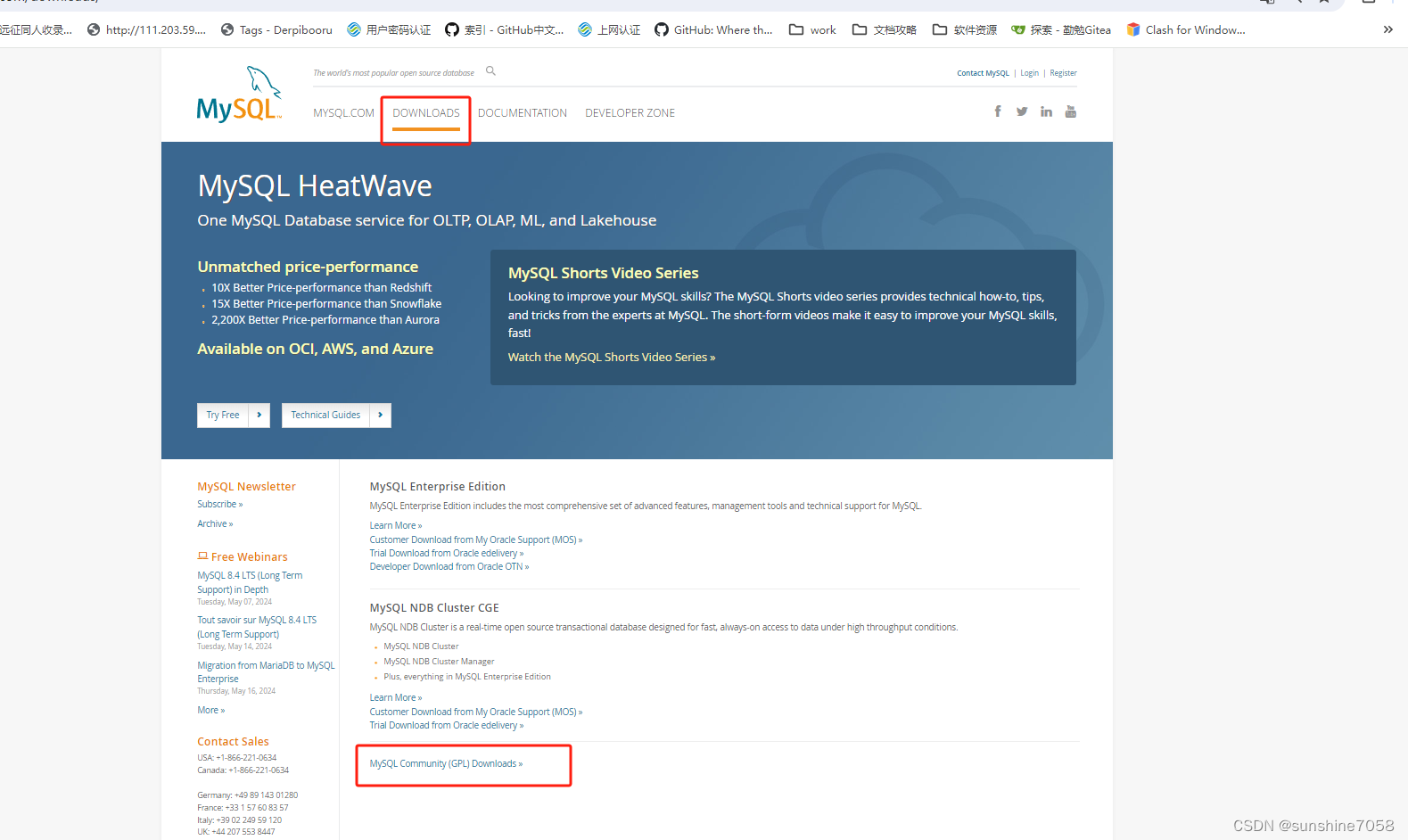Open the 探索 - 勤勉Gitea bookmark
Viewport: 1408px width, 840px height.
pyautogui.click(x=1061, y=29)
